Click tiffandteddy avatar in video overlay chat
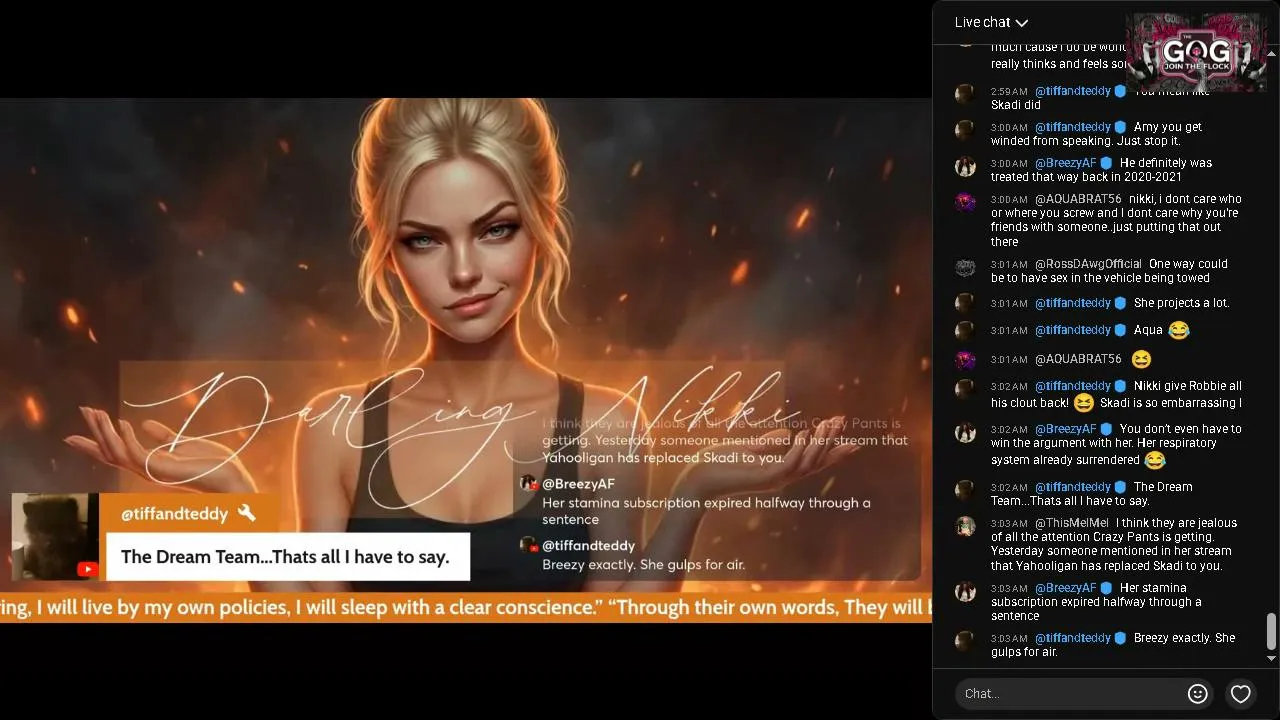The width and height of the screenshot is (1280, 720). (x=529, y=545)
